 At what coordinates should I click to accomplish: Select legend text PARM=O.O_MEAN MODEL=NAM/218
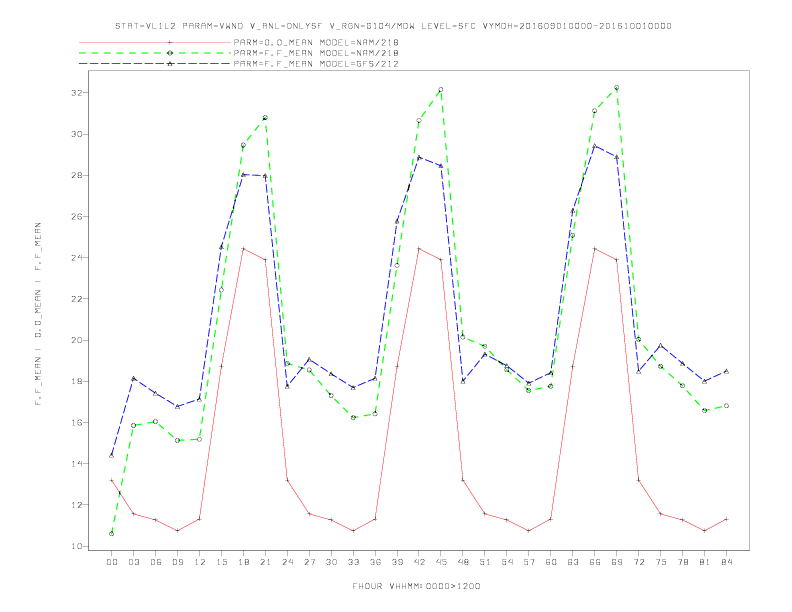316,42
